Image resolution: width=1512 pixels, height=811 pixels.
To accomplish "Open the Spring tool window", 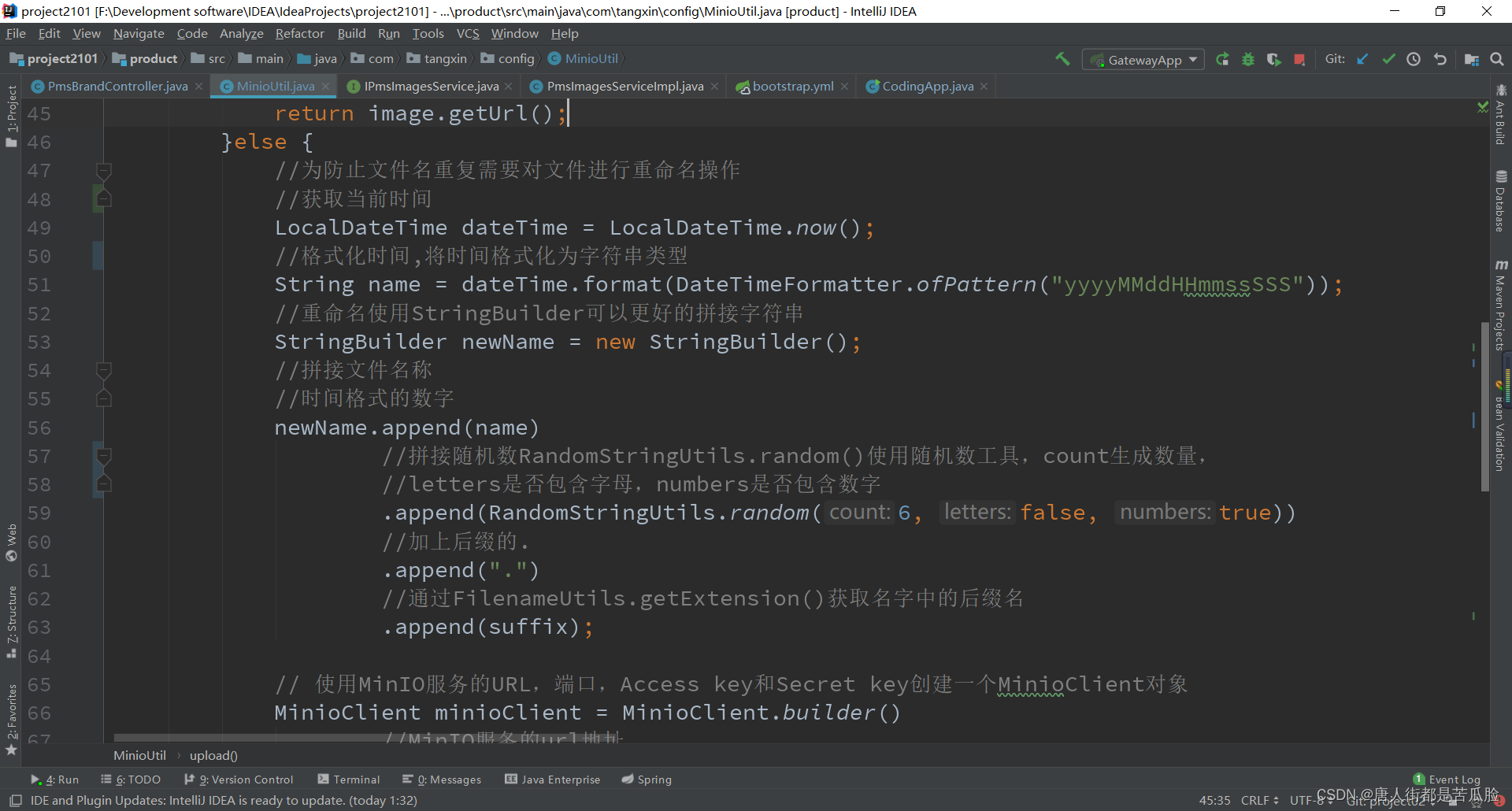I will (x=647, y=780).
